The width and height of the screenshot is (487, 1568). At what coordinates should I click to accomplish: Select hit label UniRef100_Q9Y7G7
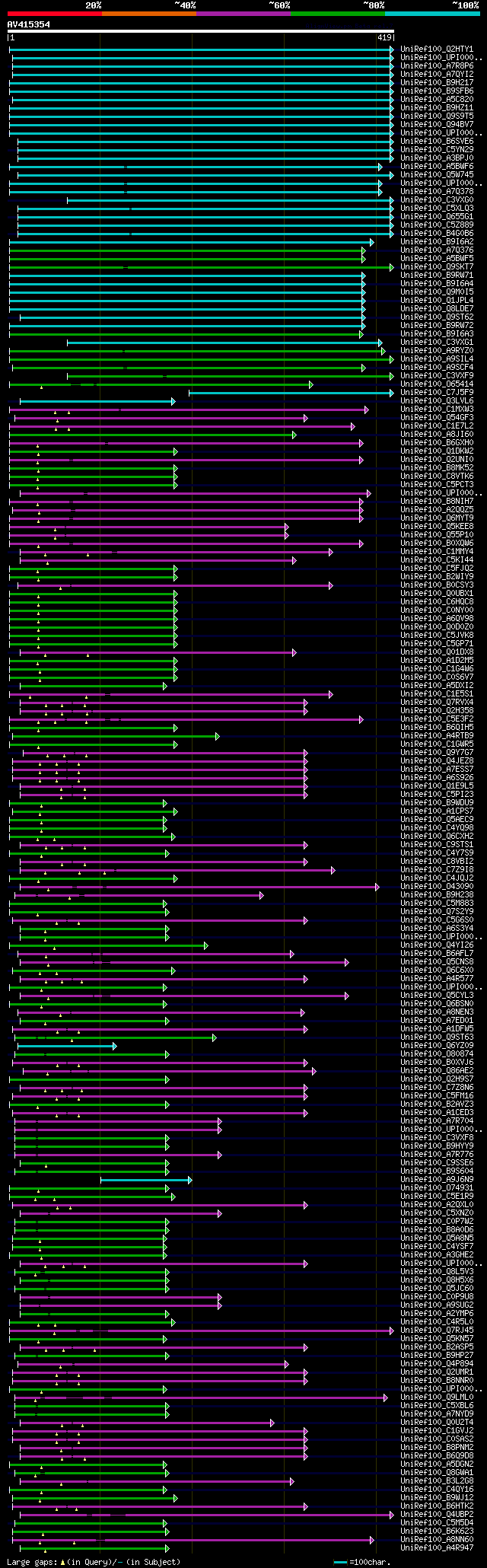tap(437, 752)
